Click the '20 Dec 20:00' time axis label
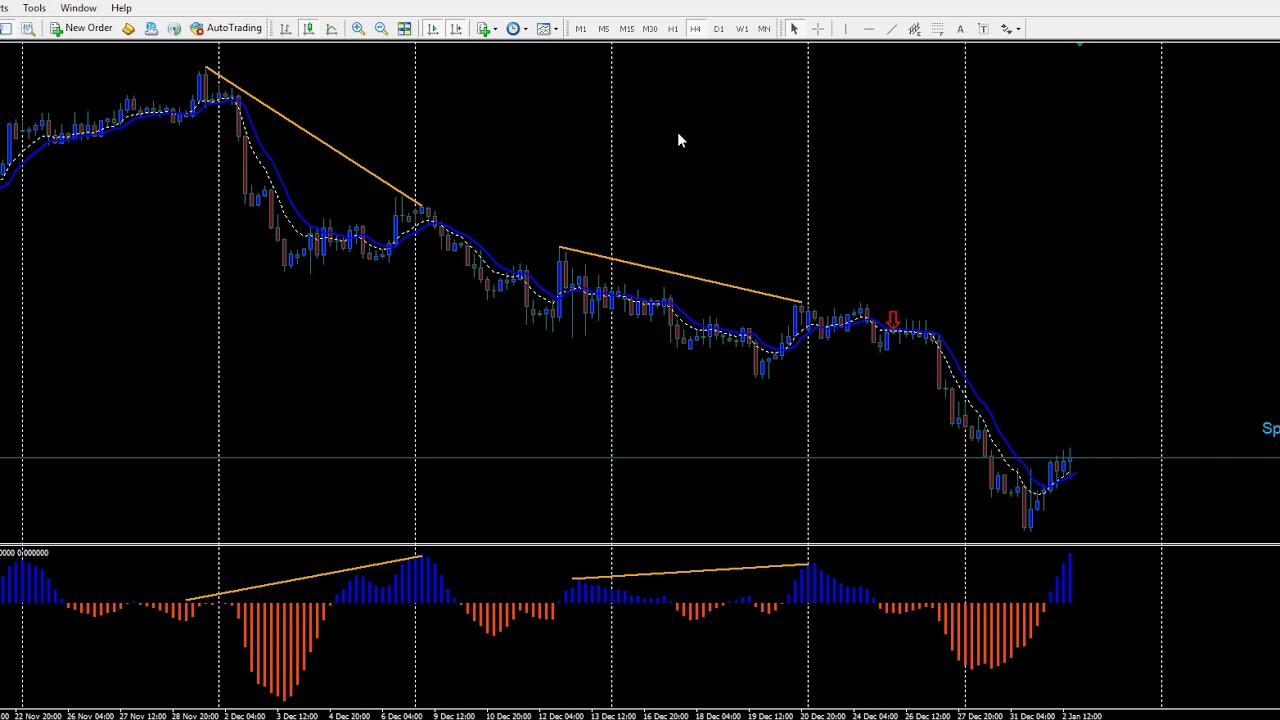 pyautogui.click(x=825, y=716)
